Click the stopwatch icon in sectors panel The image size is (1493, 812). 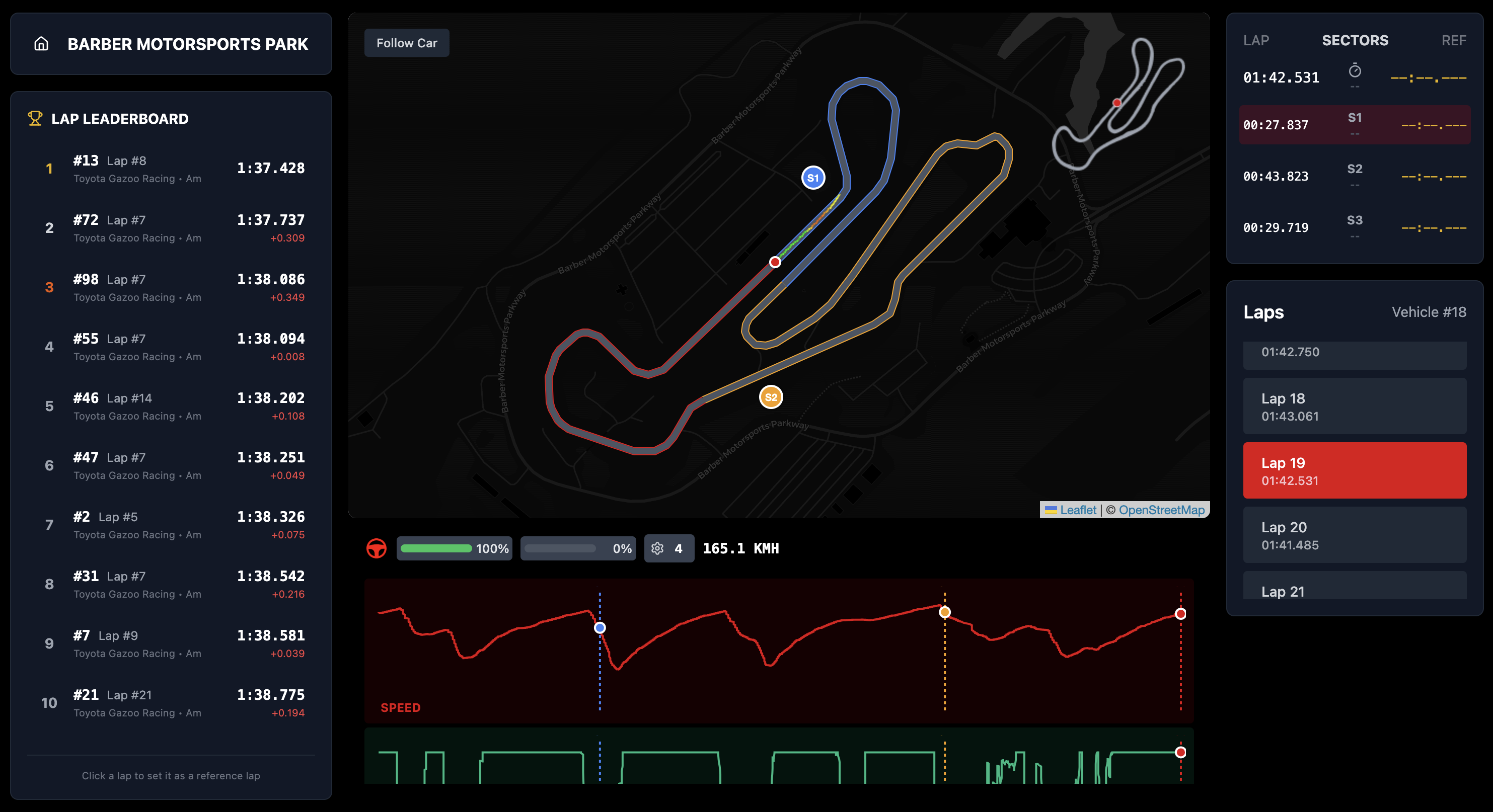(x=1355, y=70)
